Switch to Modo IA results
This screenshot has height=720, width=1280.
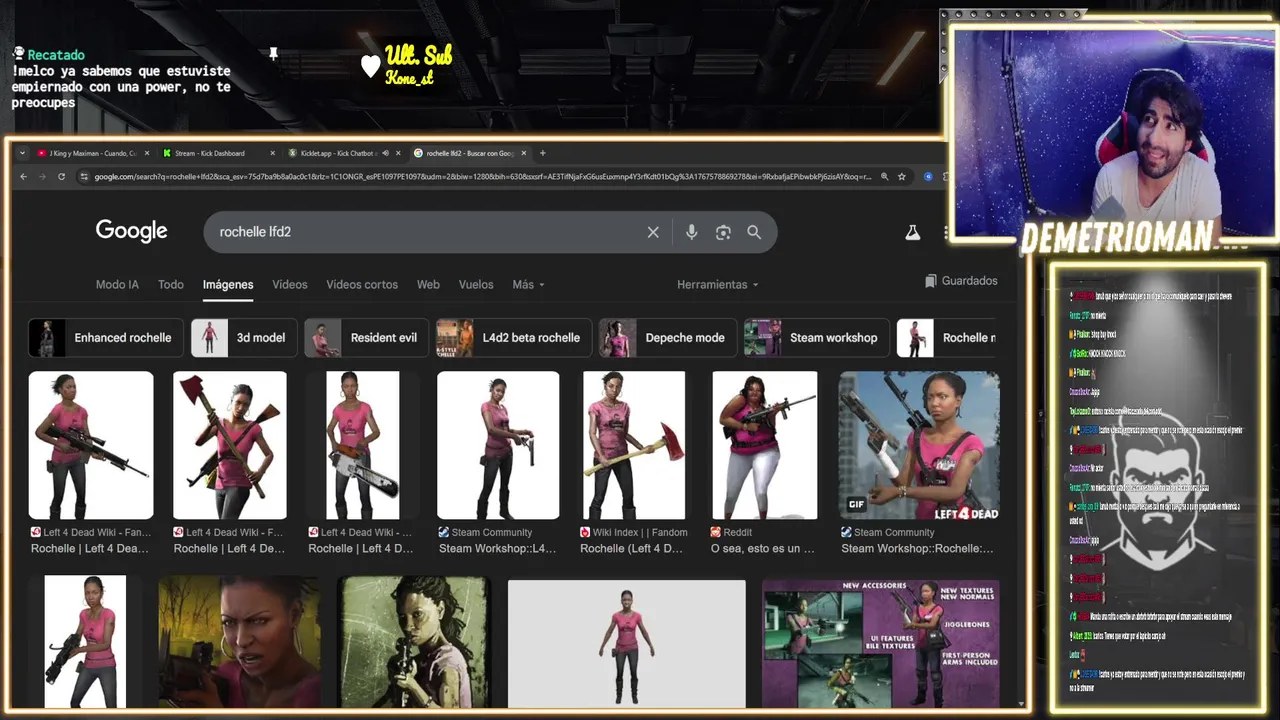coord(117,285)
